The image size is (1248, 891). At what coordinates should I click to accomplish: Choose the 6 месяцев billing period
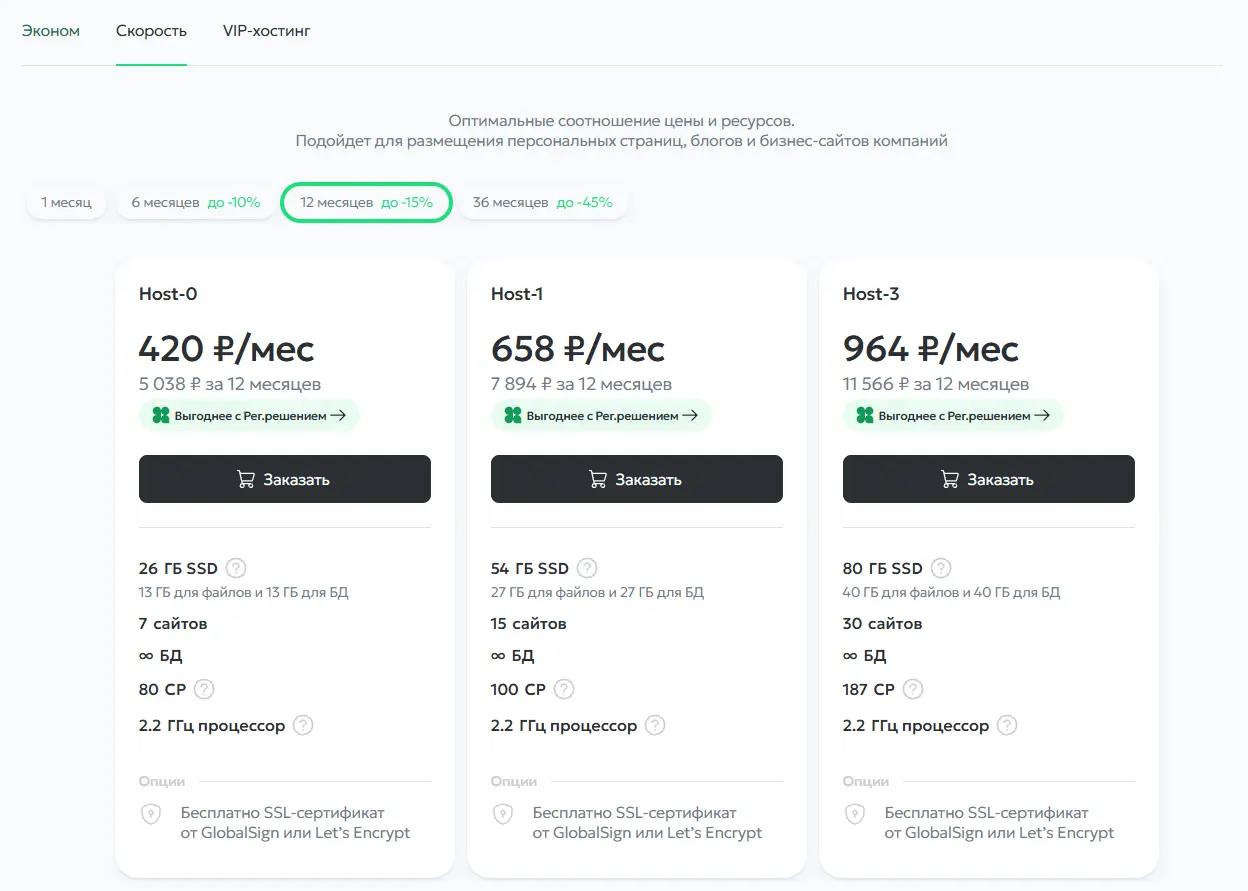click(196, 202)
